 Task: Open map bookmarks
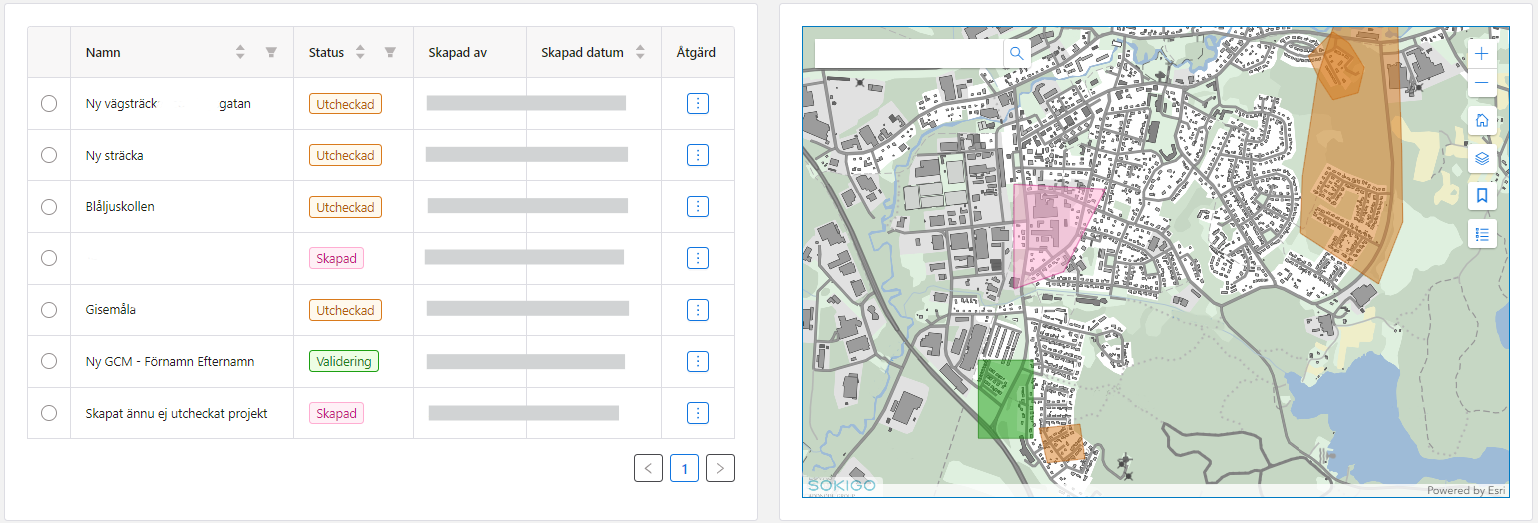click(x=1481, y=196)
